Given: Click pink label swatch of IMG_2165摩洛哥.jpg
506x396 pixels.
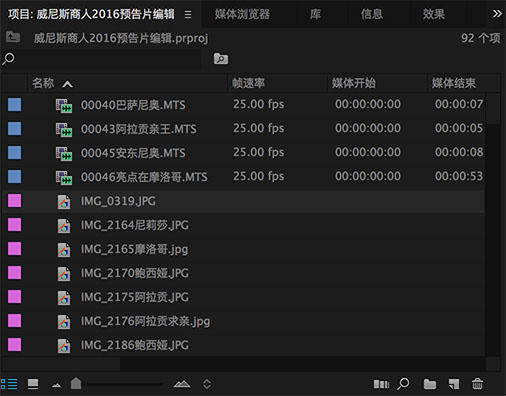Looking at the screenshot, I should coord(14,249).
